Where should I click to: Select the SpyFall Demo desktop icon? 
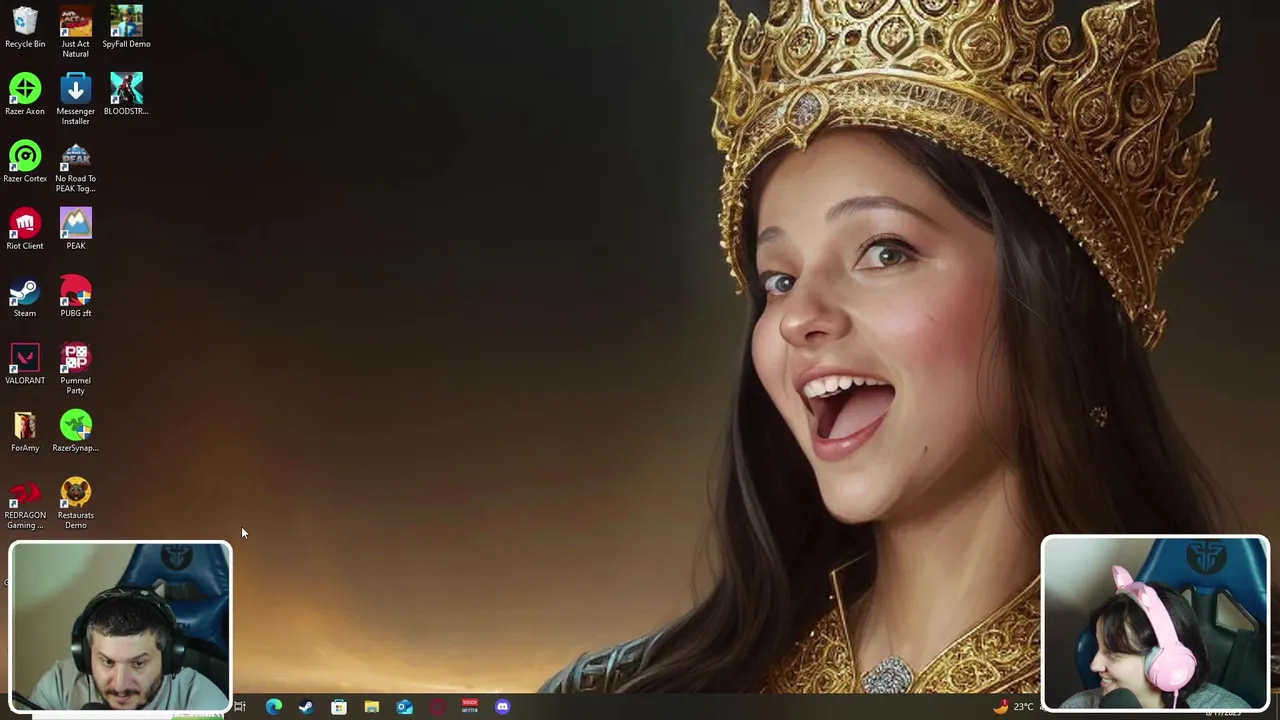(x=126, y=27)
